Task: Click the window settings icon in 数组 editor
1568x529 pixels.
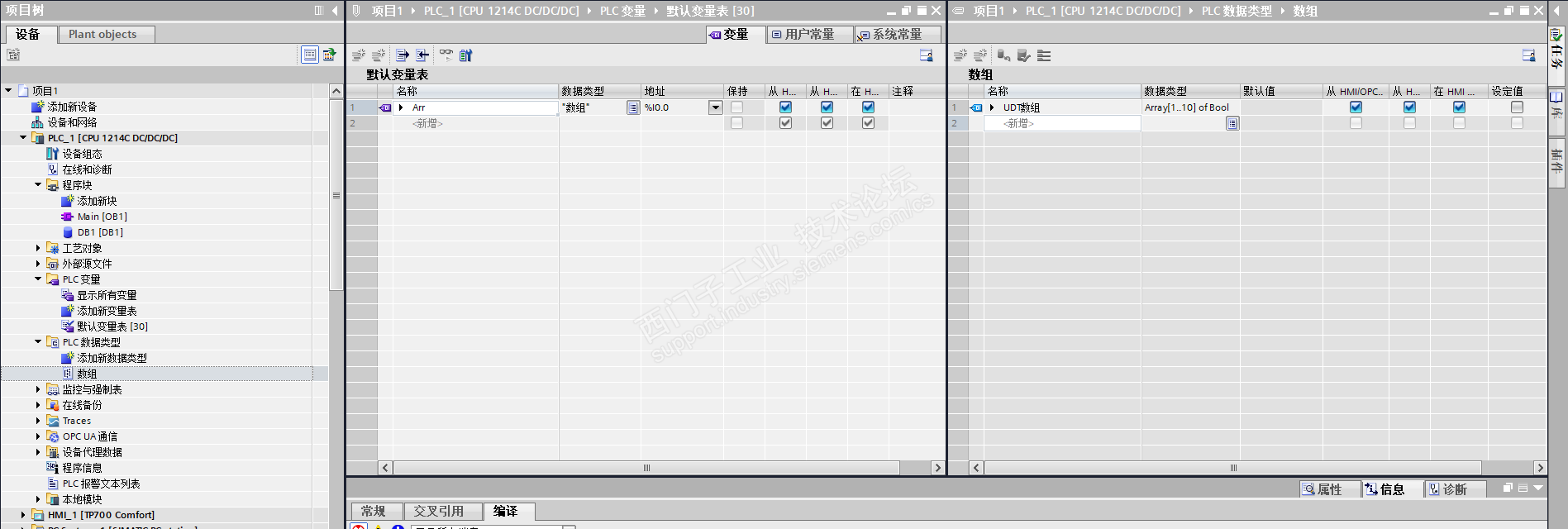Action: click(1529, 55)
